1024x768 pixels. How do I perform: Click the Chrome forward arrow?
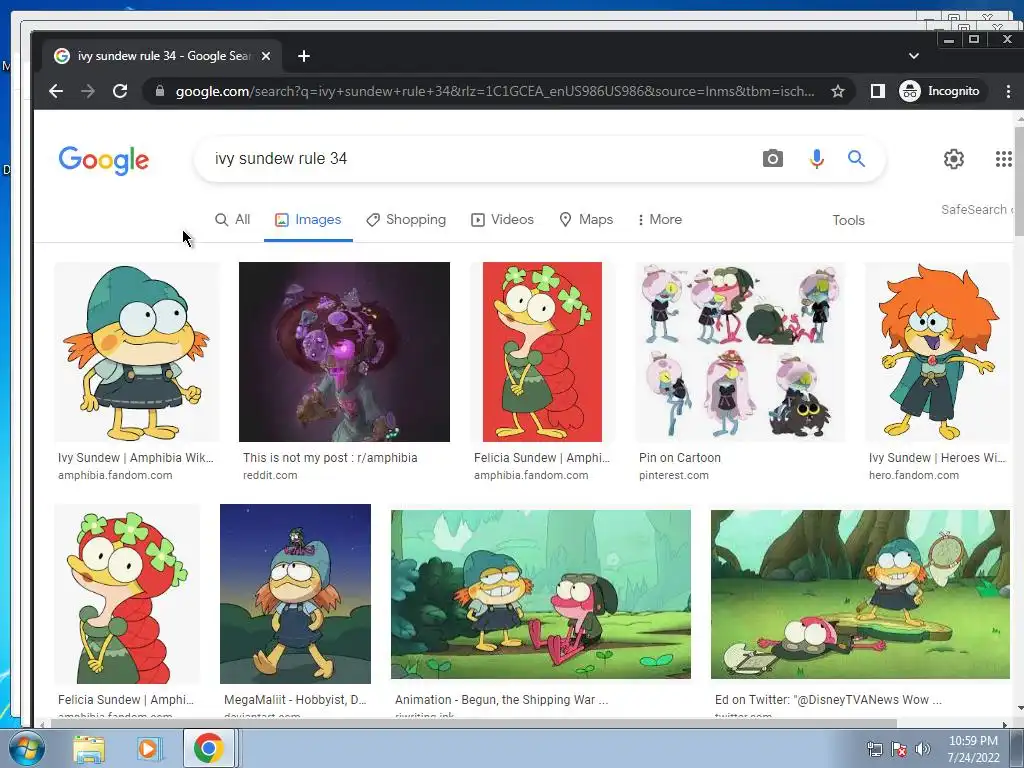(88, 91)
